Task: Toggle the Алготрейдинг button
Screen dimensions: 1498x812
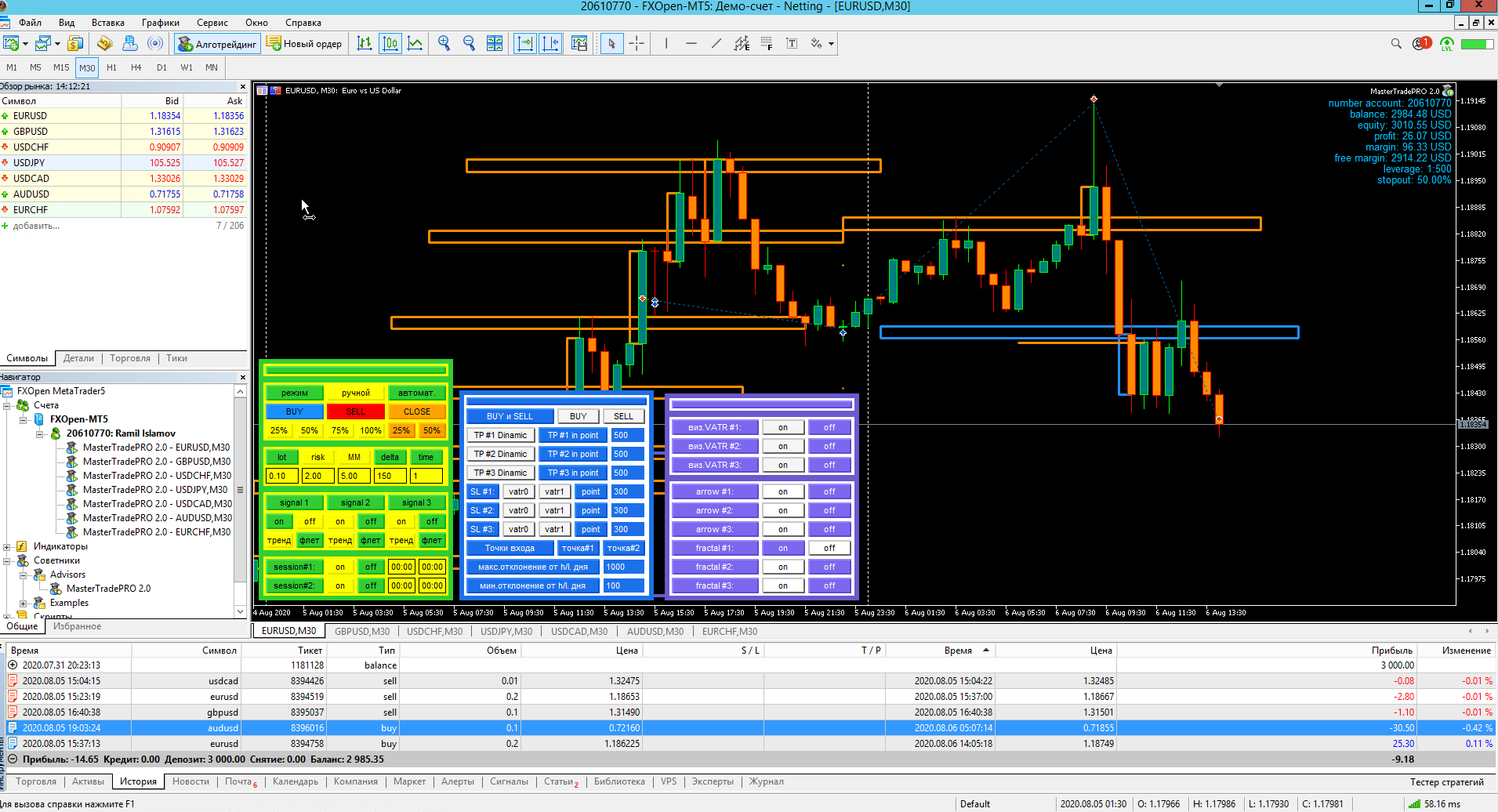Action: (x=216, y=44)
